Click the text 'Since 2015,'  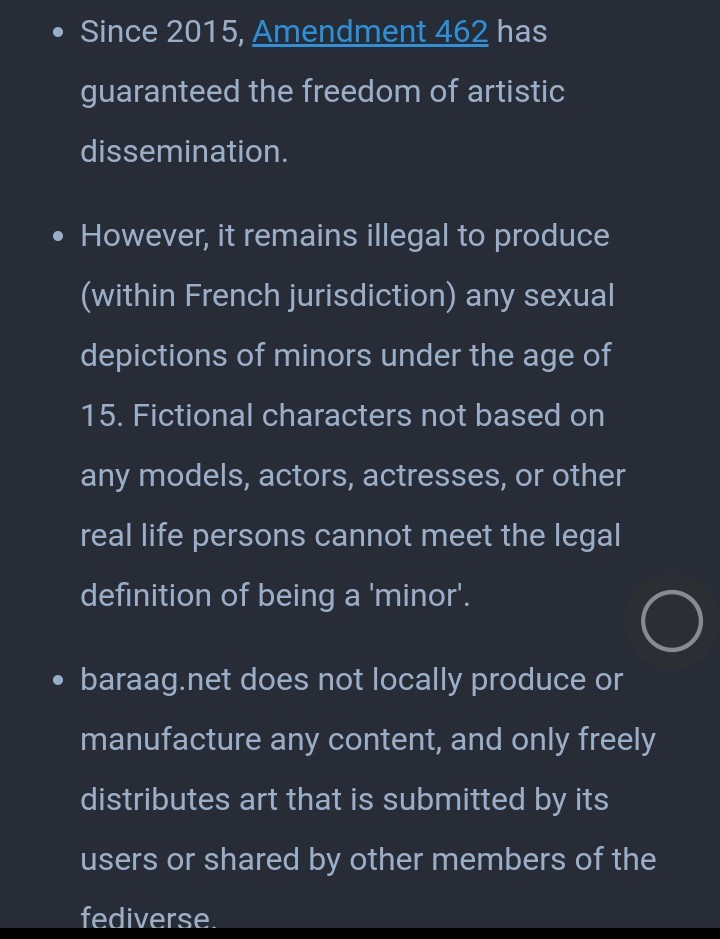[x=162, y=32]
